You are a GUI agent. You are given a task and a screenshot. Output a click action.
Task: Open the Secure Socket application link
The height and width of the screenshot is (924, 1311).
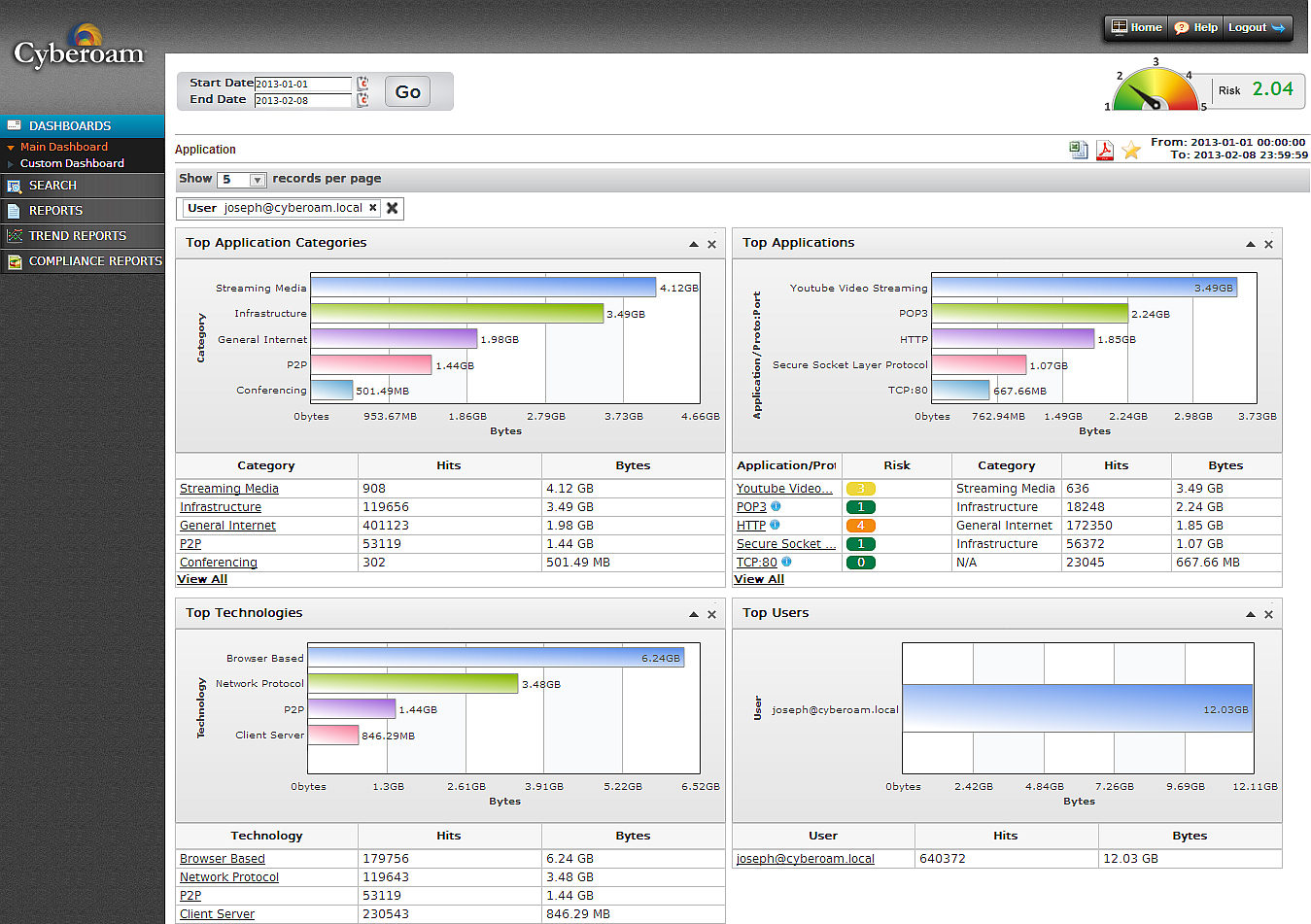pos(785,544)
